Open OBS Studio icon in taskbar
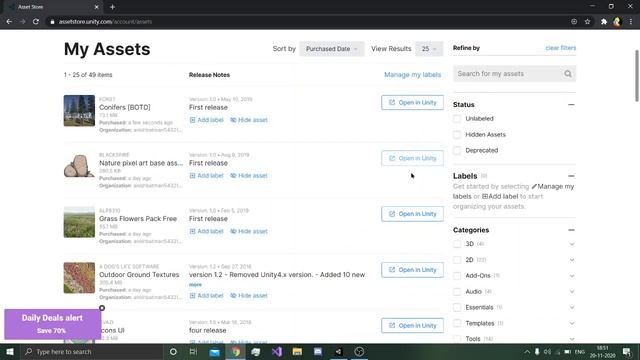 (359, 351)
